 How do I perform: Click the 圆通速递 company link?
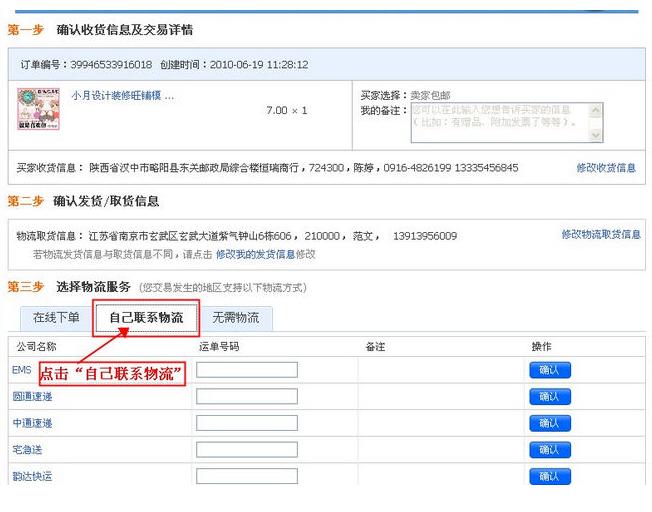32,397
